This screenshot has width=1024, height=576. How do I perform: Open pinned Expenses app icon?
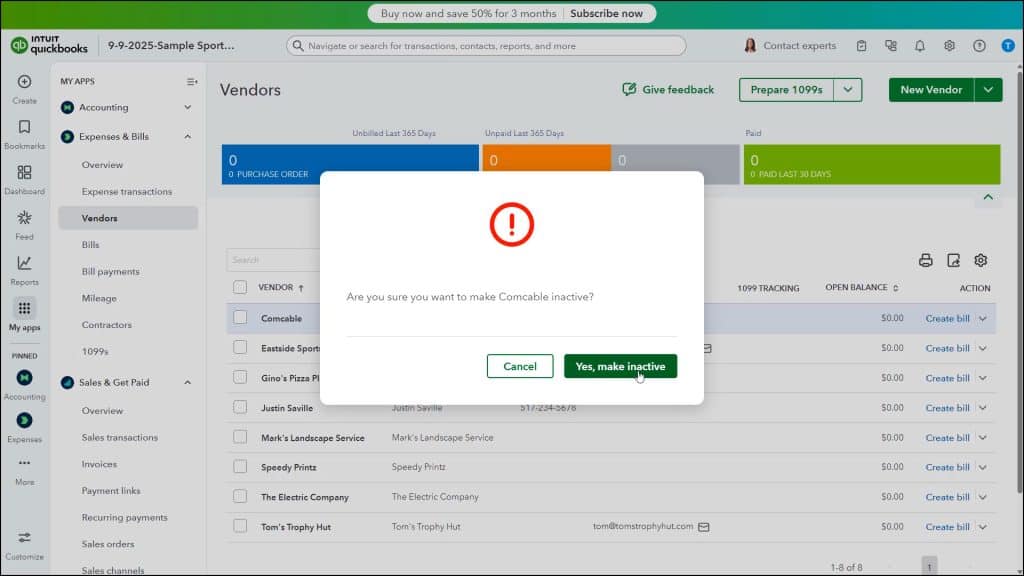pyautogui.click(x=24, y=421)
